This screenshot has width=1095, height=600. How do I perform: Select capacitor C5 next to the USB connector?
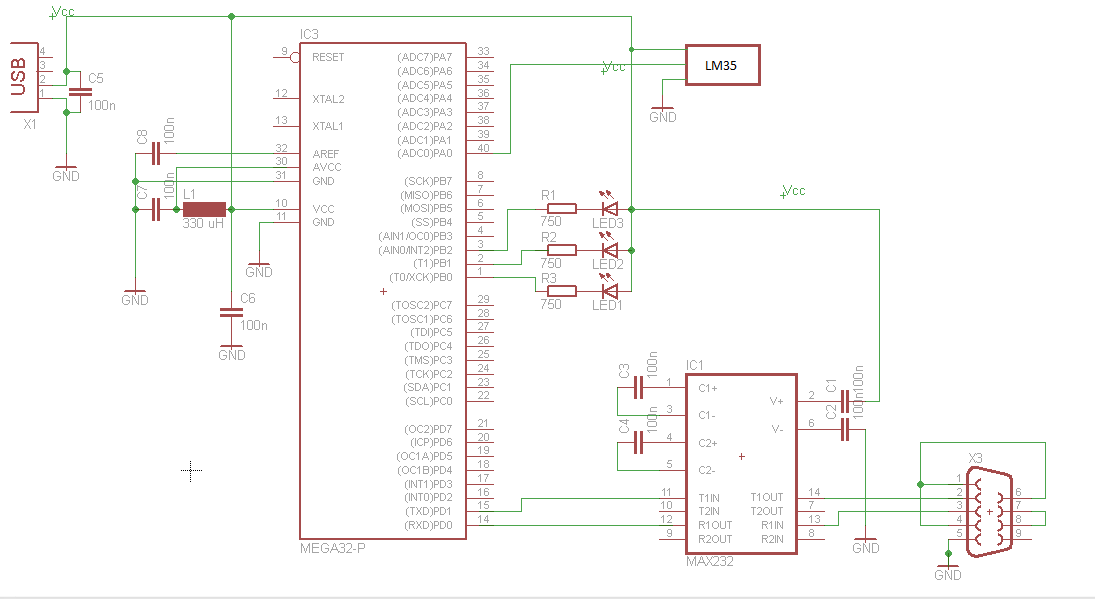80,92
